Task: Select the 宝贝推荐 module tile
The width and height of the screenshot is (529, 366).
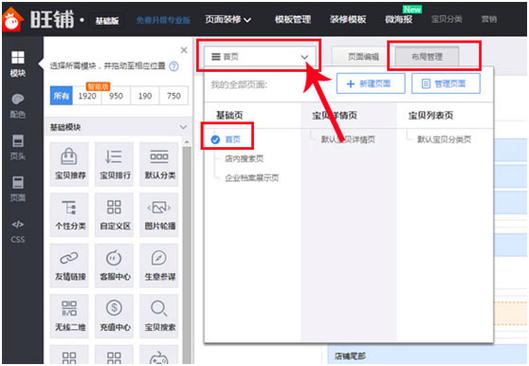Action: (x=69, y=164)
